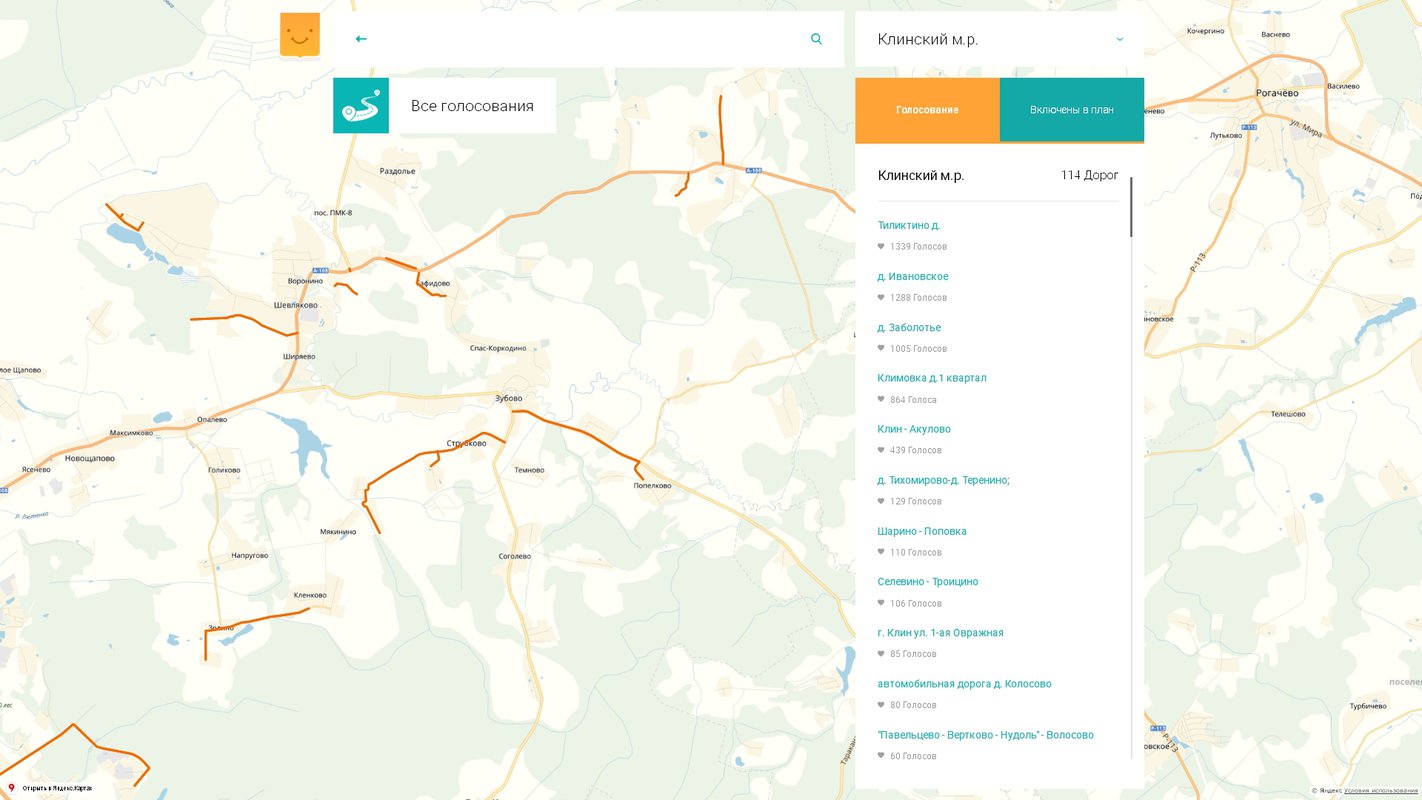1422x800 pixels.
Task: Click heart icon next to 1005 Голосов
Action: coord(881,348)
